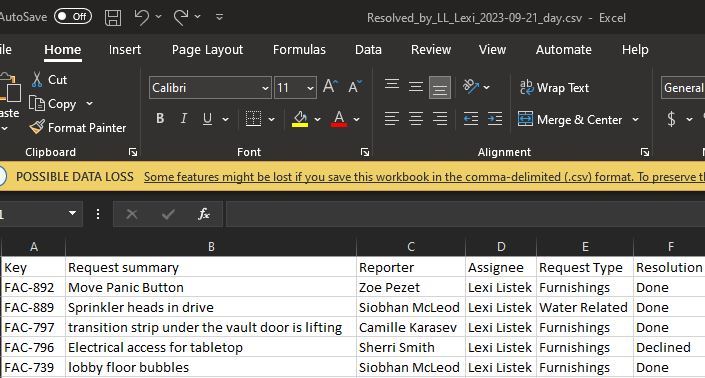
Task: Toggle Underline formatting
Action: coord(207,118)
